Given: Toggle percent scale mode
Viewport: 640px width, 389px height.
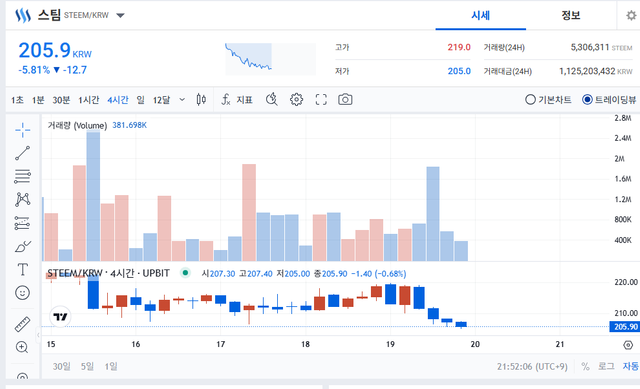Looking at the screenshot, I should click(x=585, y=367).
